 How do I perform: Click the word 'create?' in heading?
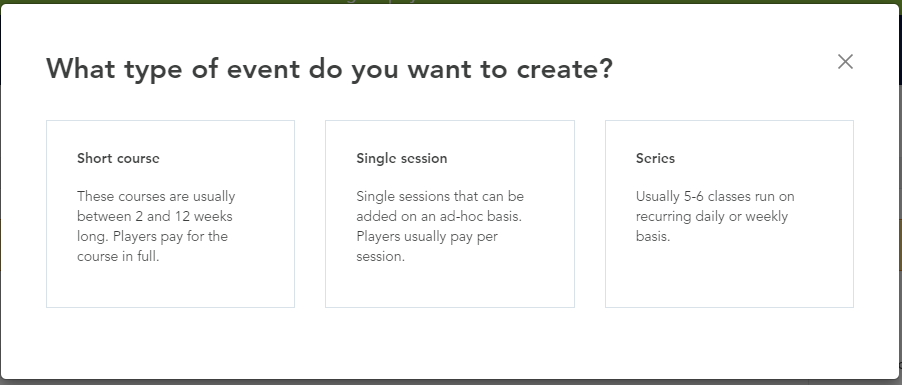pos(565,69)
